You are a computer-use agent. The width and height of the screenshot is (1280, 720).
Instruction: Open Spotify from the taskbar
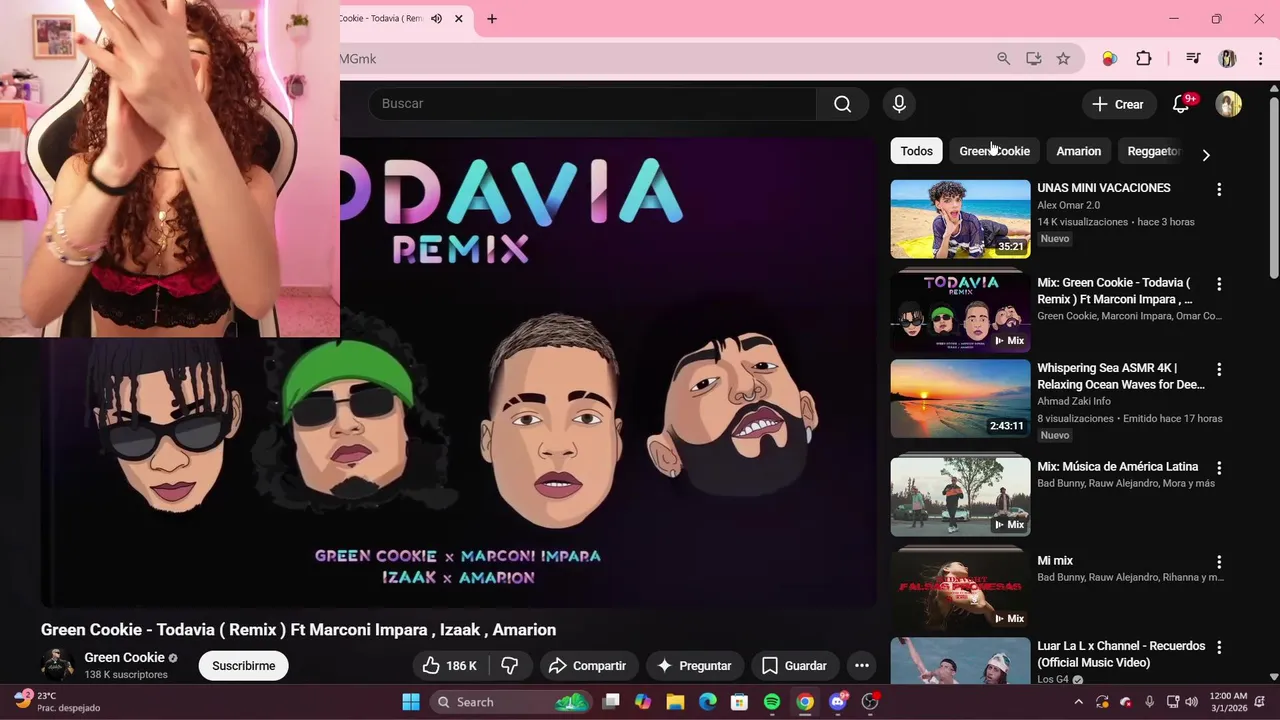(x=772, y=702)
